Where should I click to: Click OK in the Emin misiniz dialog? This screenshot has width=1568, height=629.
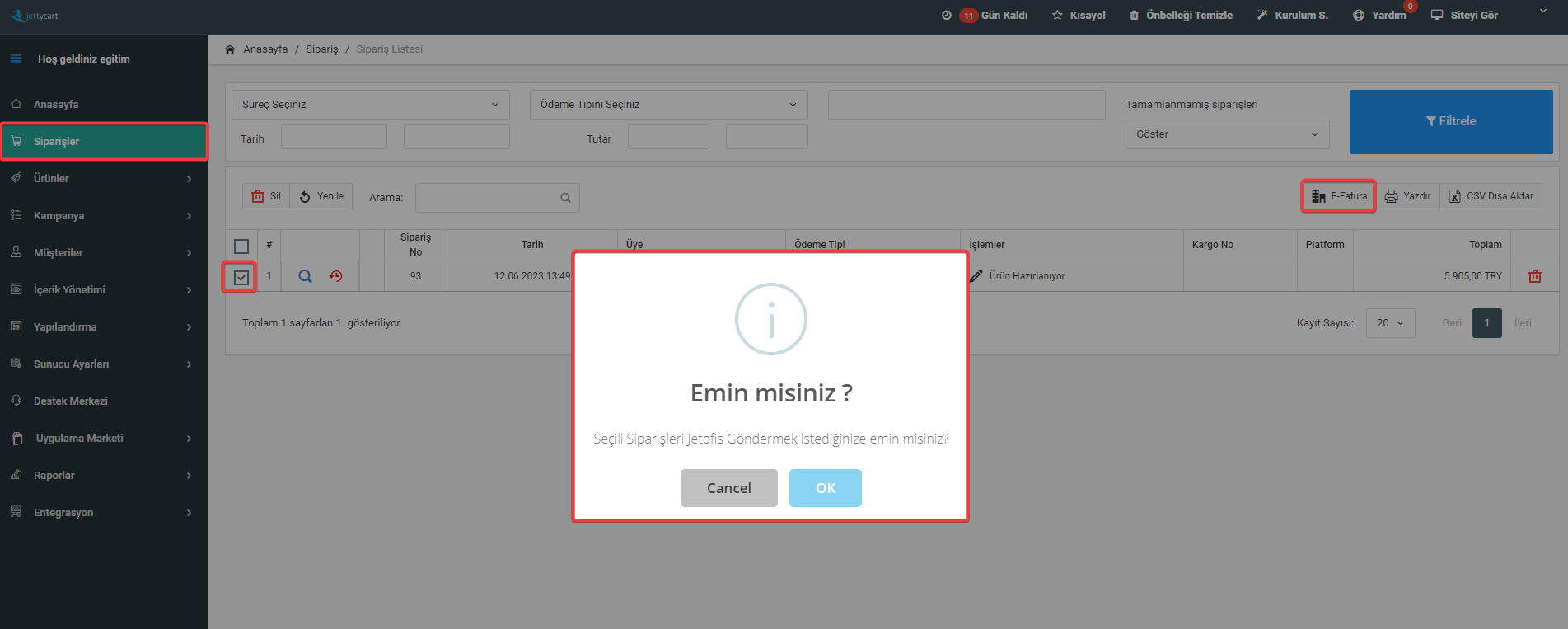826,488
